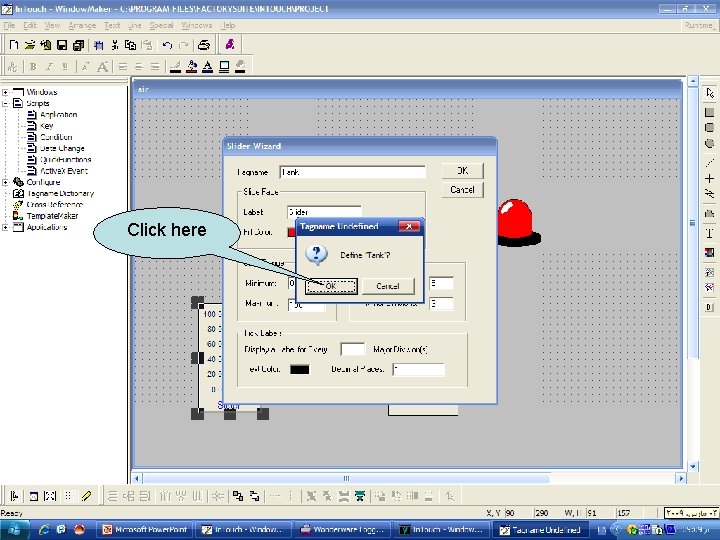Screen dimensions: 720x540
Task: Select TemplateMaker in the tree
Action: tap(52, 216)
